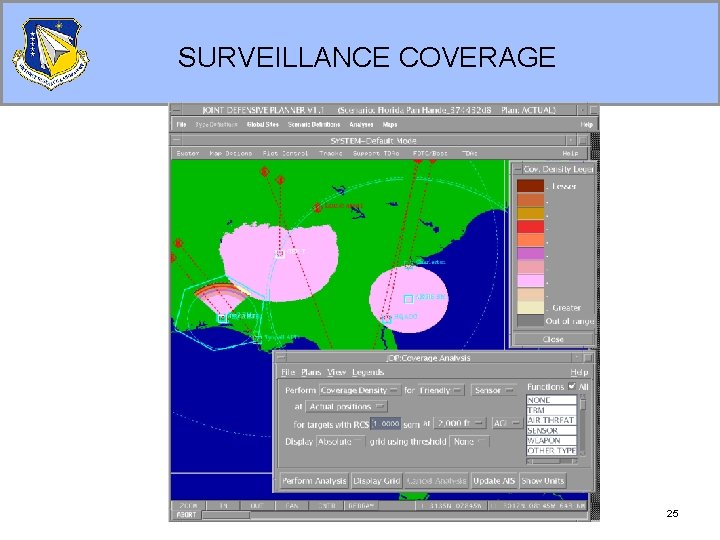Click the Perform Analysis button
Image resolution: width=720 pixels, height=540 pixels.
point(314,481)
